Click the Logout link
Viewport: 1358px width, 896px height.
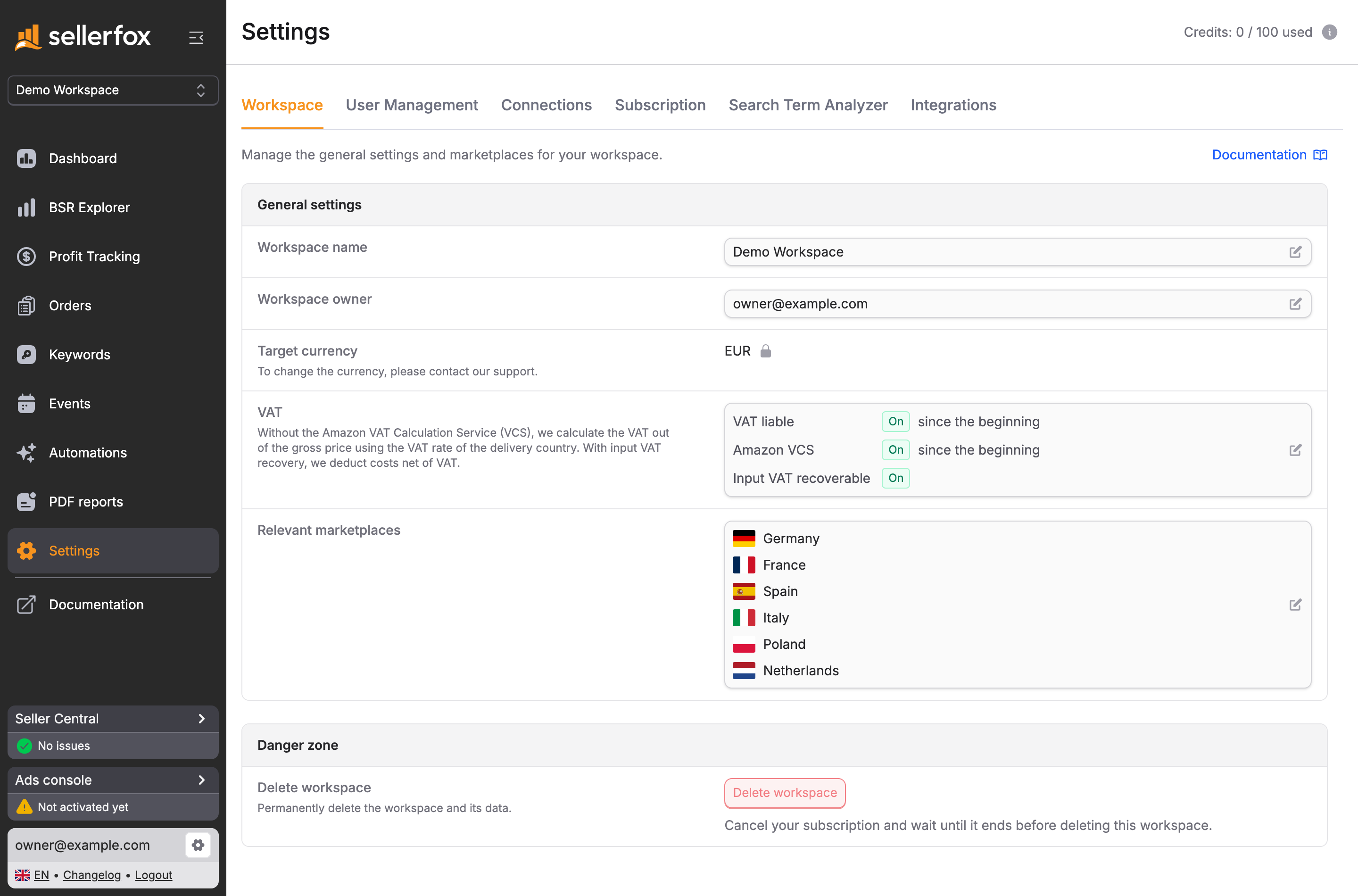click(153, 875)
